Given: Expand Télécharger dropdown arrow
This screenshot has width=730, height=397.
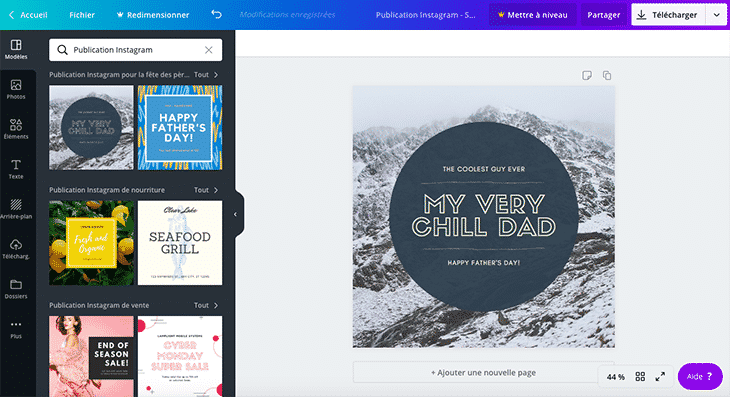Looking at the screenshot, I should (x=716, y=15).
